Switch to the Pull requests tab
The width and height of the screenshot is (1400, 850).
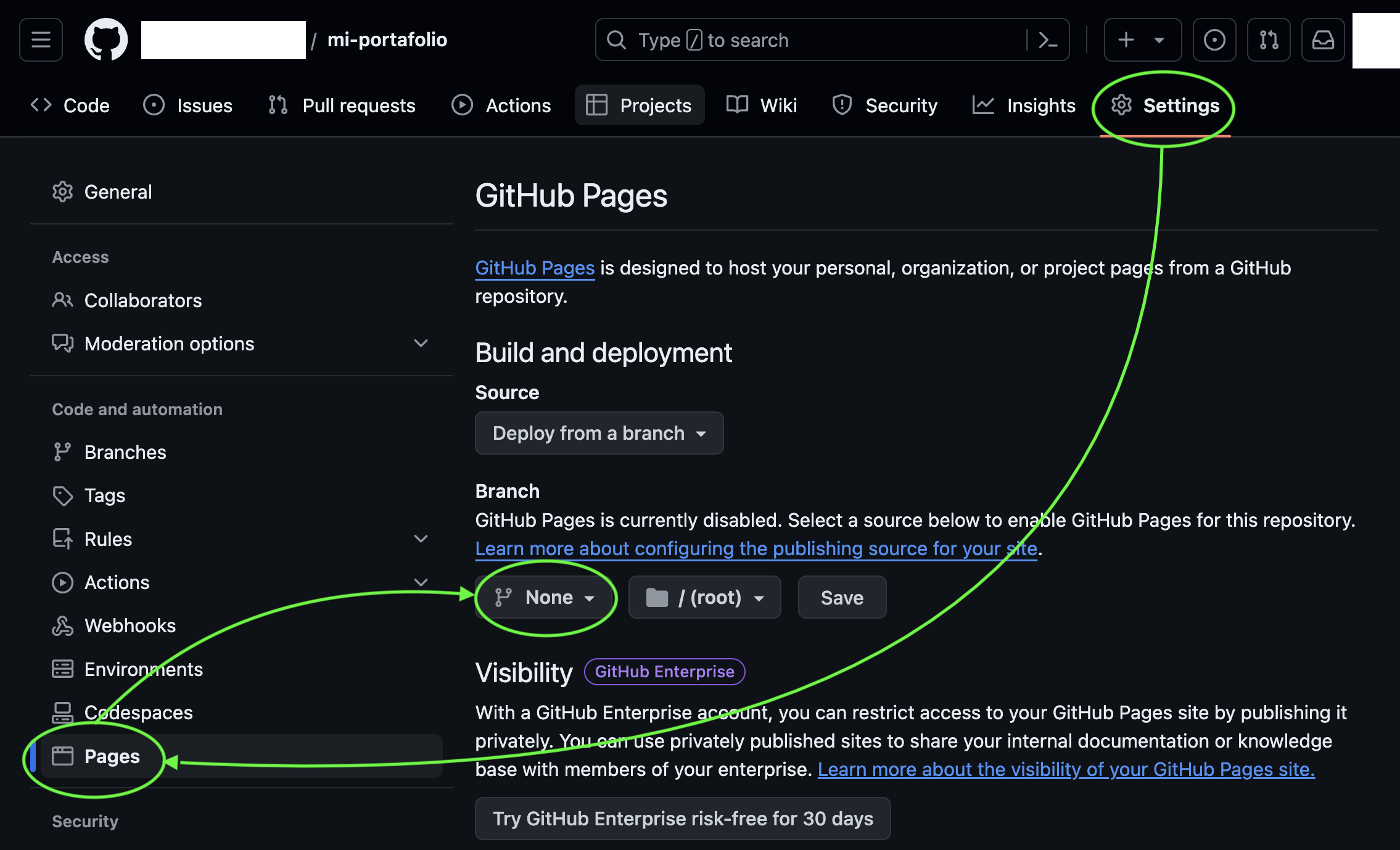(342, 105)
